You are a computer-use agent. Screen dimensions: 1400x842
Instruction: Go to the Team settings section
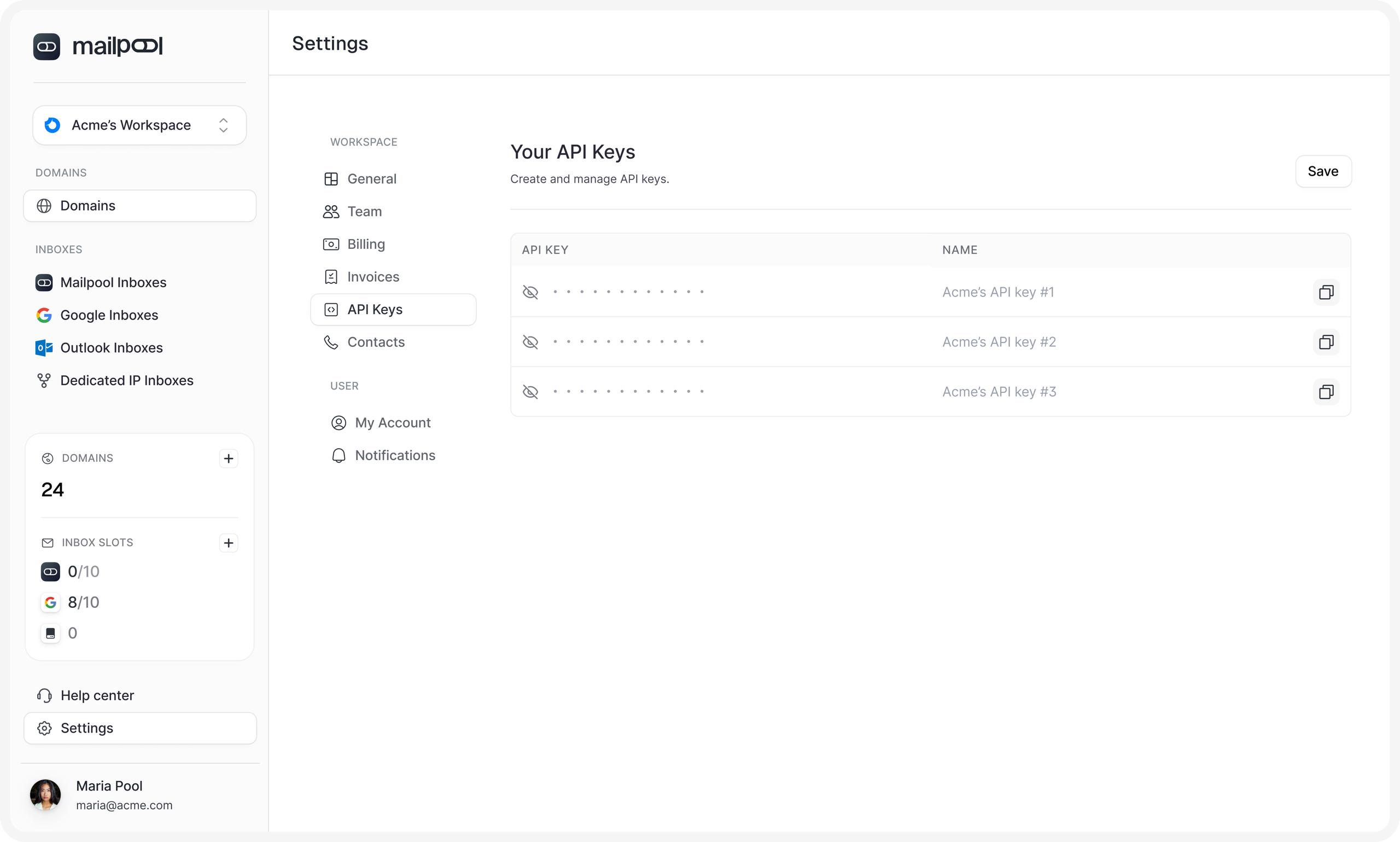point(364,212)
